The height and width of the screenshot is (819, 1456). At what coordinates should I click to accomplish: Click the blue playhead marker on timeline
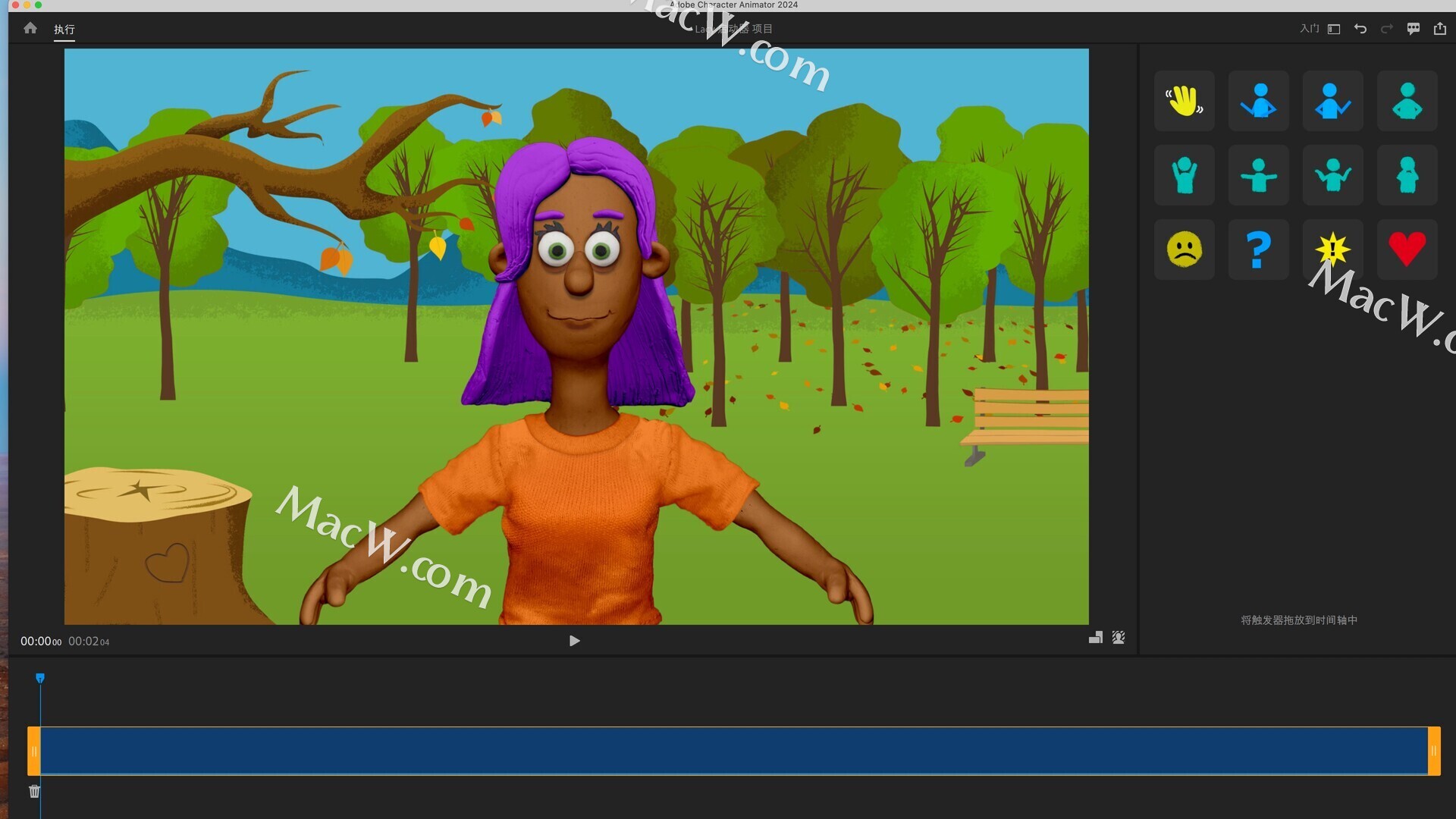pos(40,678)
